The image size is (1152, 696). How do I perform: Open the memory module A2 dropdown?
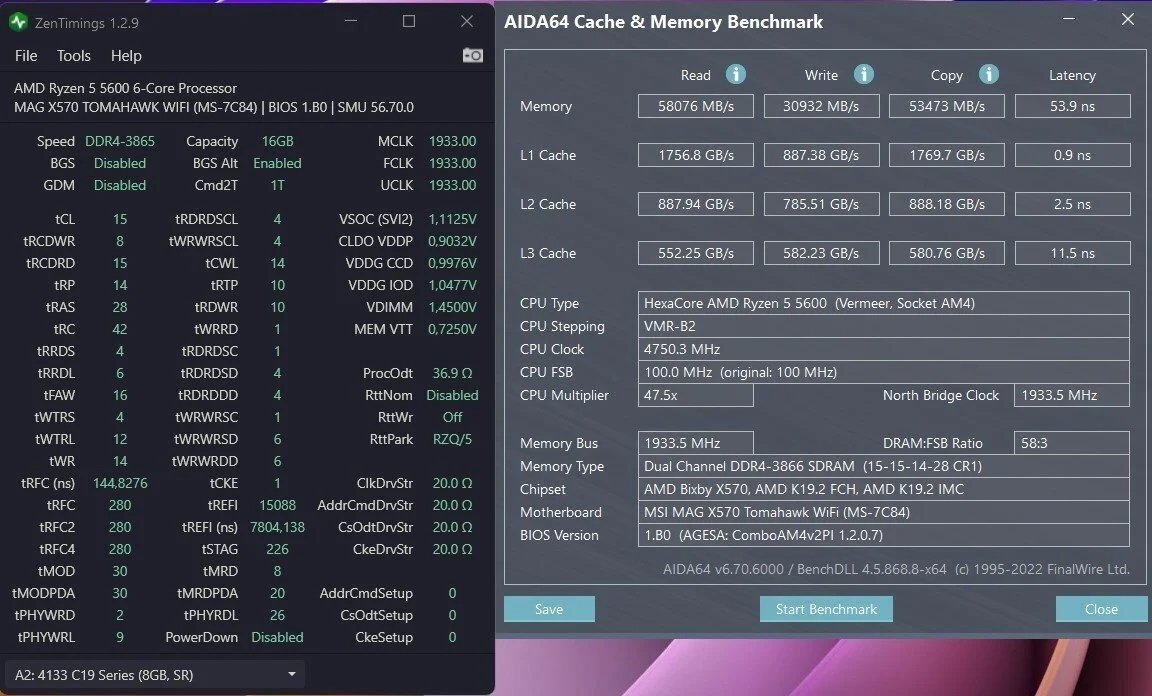(x=154, y=674)
